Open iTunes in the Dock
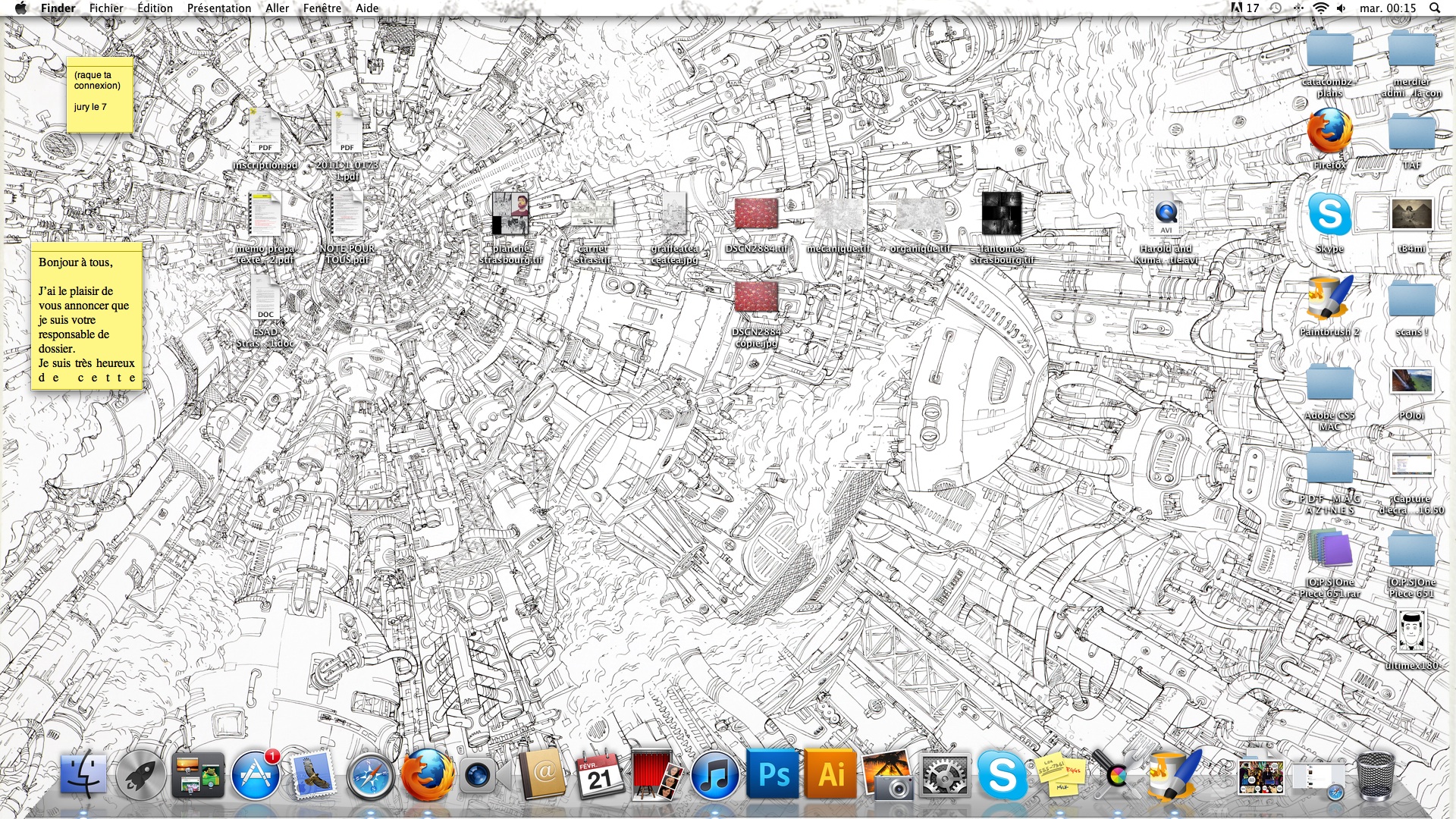Viewport: 1456px width, 819px height. pyautogui.click(x=714, y=775)
